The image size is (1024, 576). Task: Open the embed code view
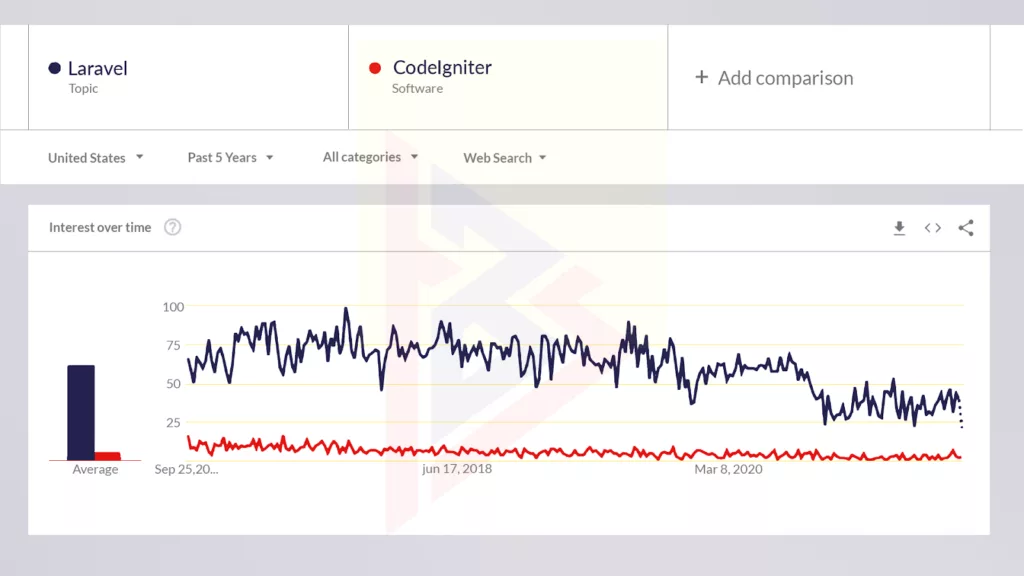tap(932, 228)
